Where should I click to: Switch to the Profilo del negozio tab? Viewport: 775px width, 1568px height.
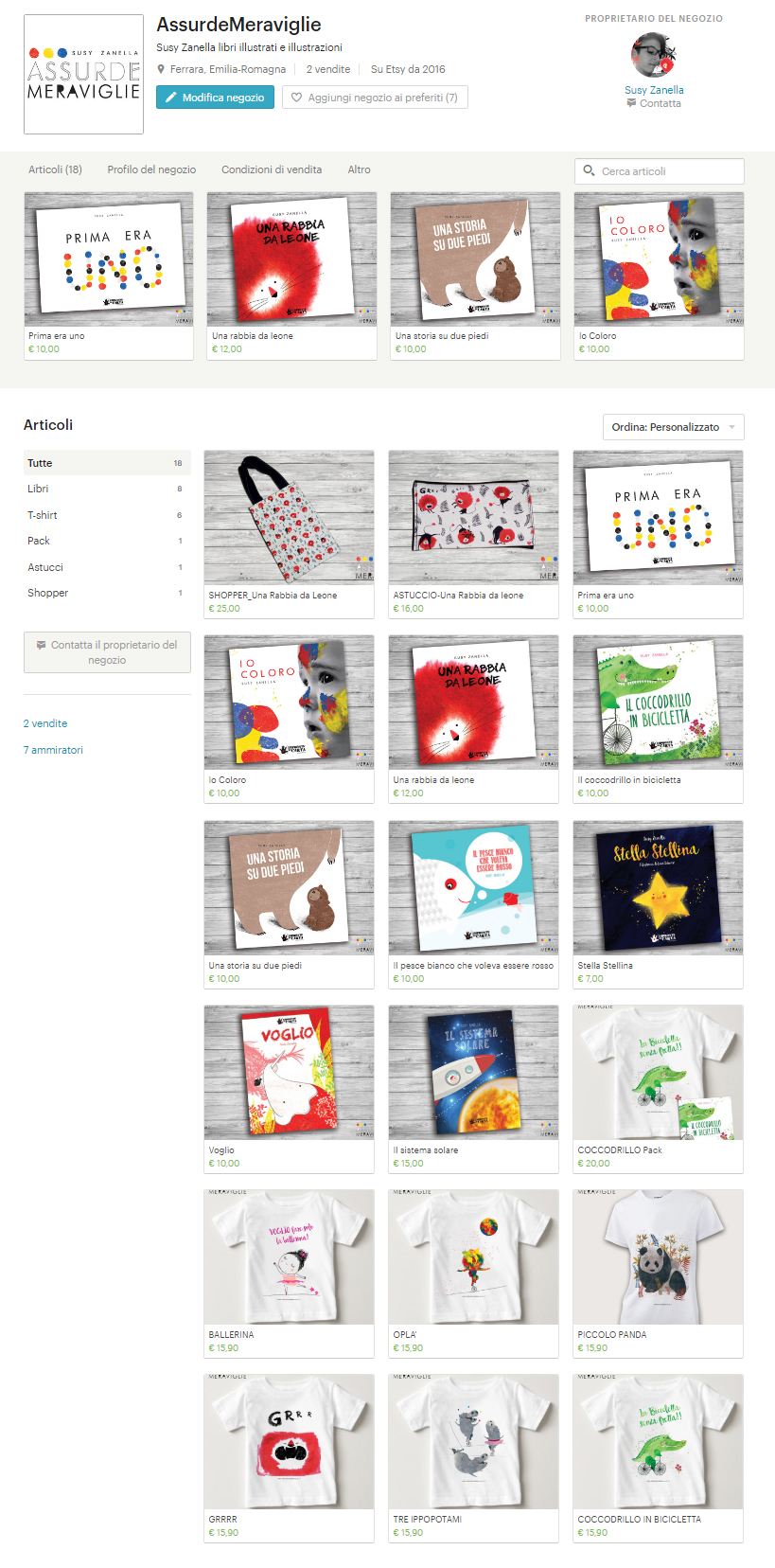[x=151, y=169]
